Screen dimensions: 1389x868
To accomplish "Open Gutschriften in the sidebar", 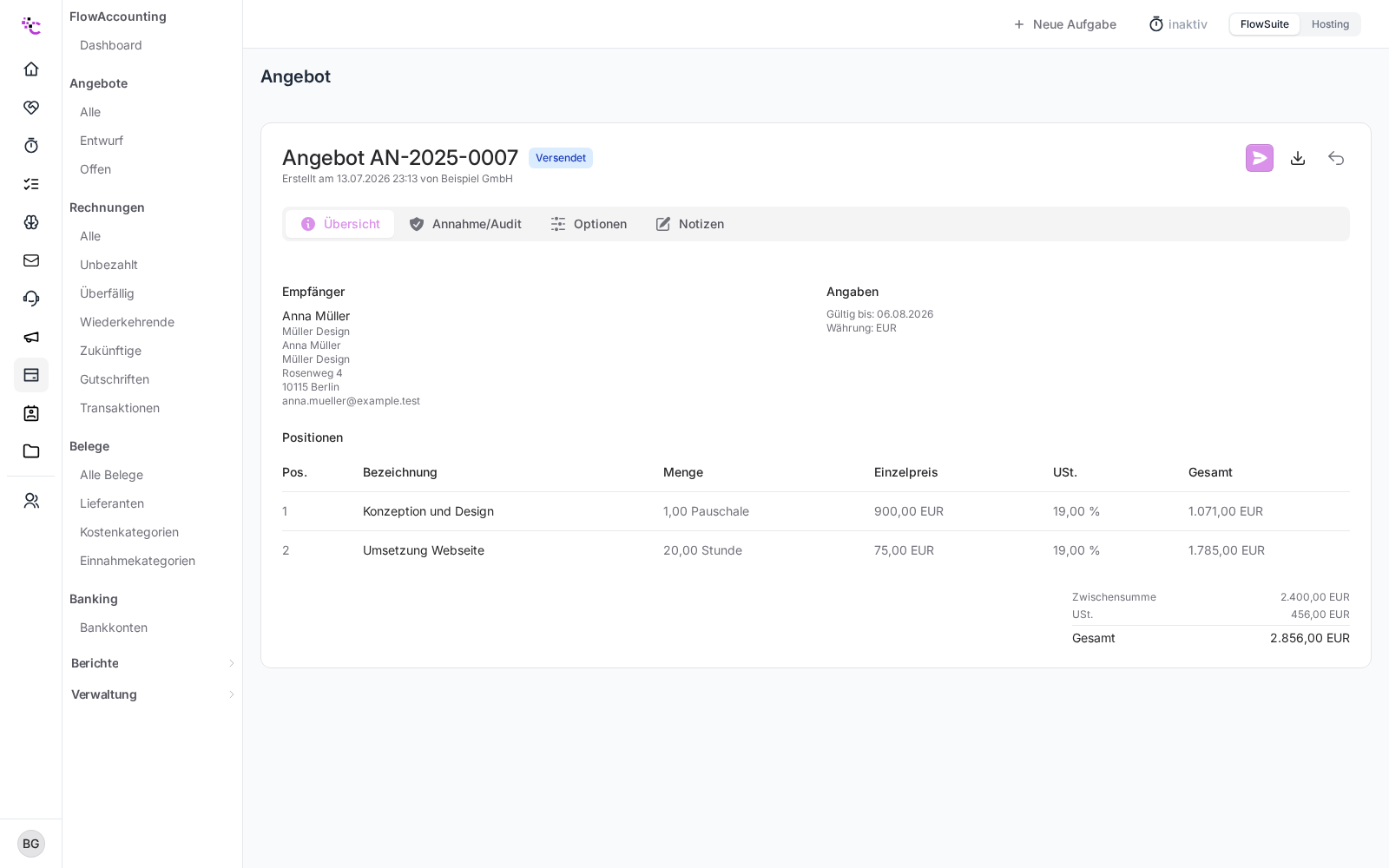I will 115,379.
